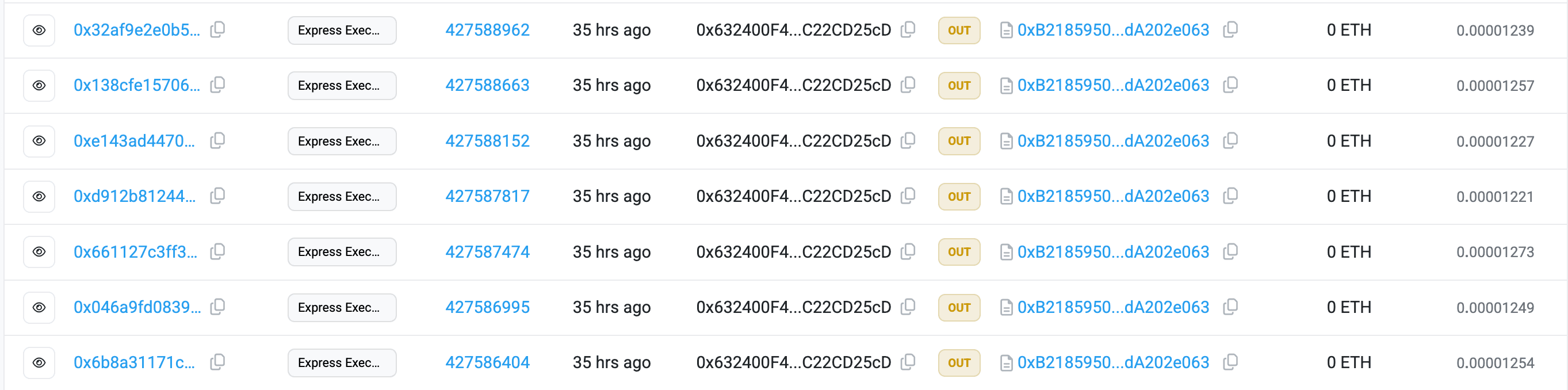Viewport: 1568px width, 390px height.
Task: Click the contract file icon beside 0xB2185950 on first row
Action: (x=1006, y=29)
